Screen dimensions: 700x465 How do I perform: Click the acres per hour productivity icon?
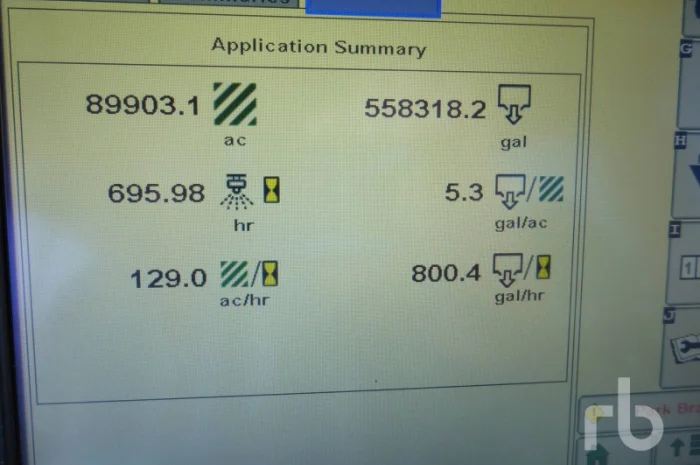[x=249, y=274]
